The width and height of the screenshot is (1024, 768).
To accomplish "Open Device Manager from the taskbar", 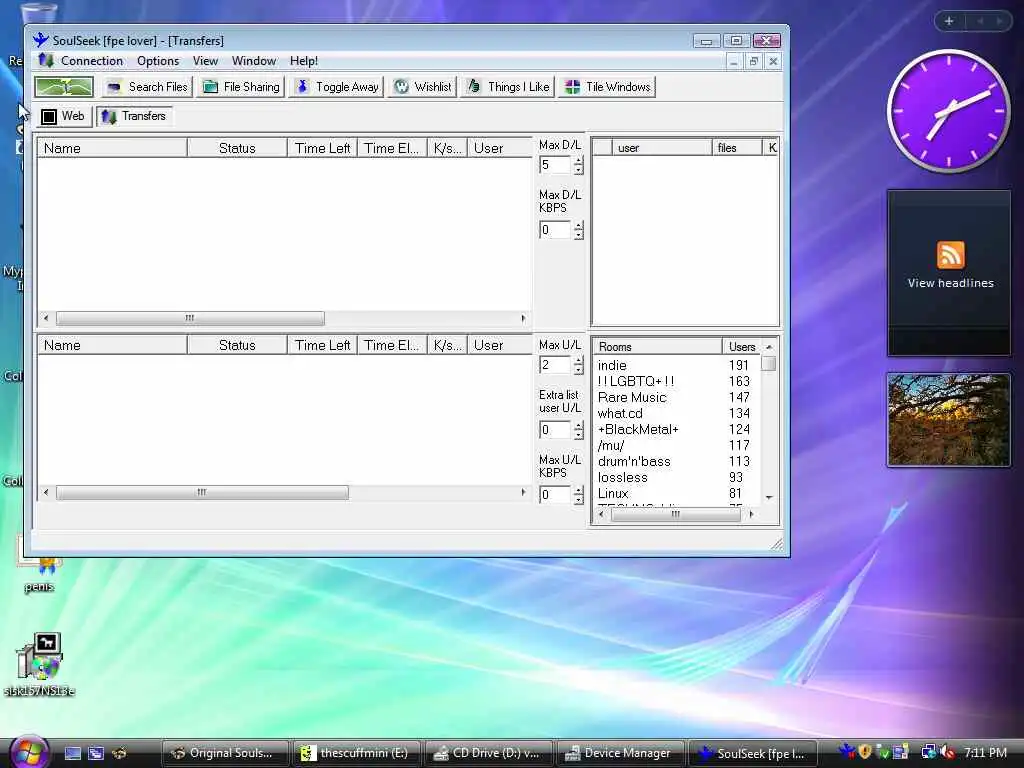I will coord(620,753).
